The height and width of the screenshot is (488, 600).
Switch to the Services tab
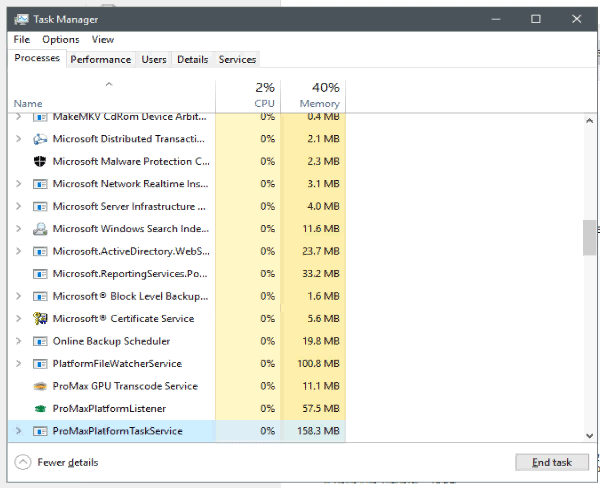237,60
